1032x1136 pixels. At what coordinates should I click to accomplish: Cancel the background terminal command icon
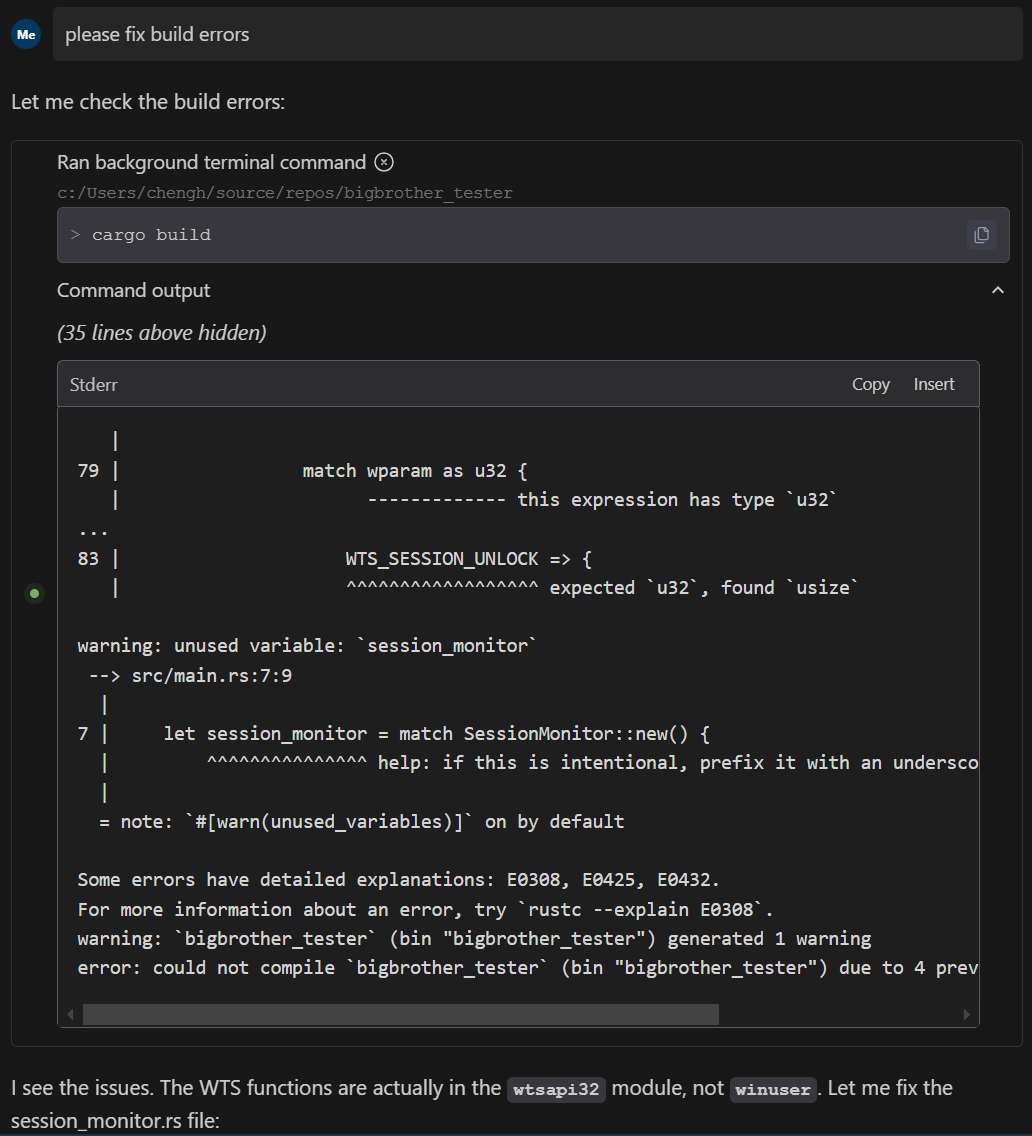pyautogui.click(x=384, y=162)
